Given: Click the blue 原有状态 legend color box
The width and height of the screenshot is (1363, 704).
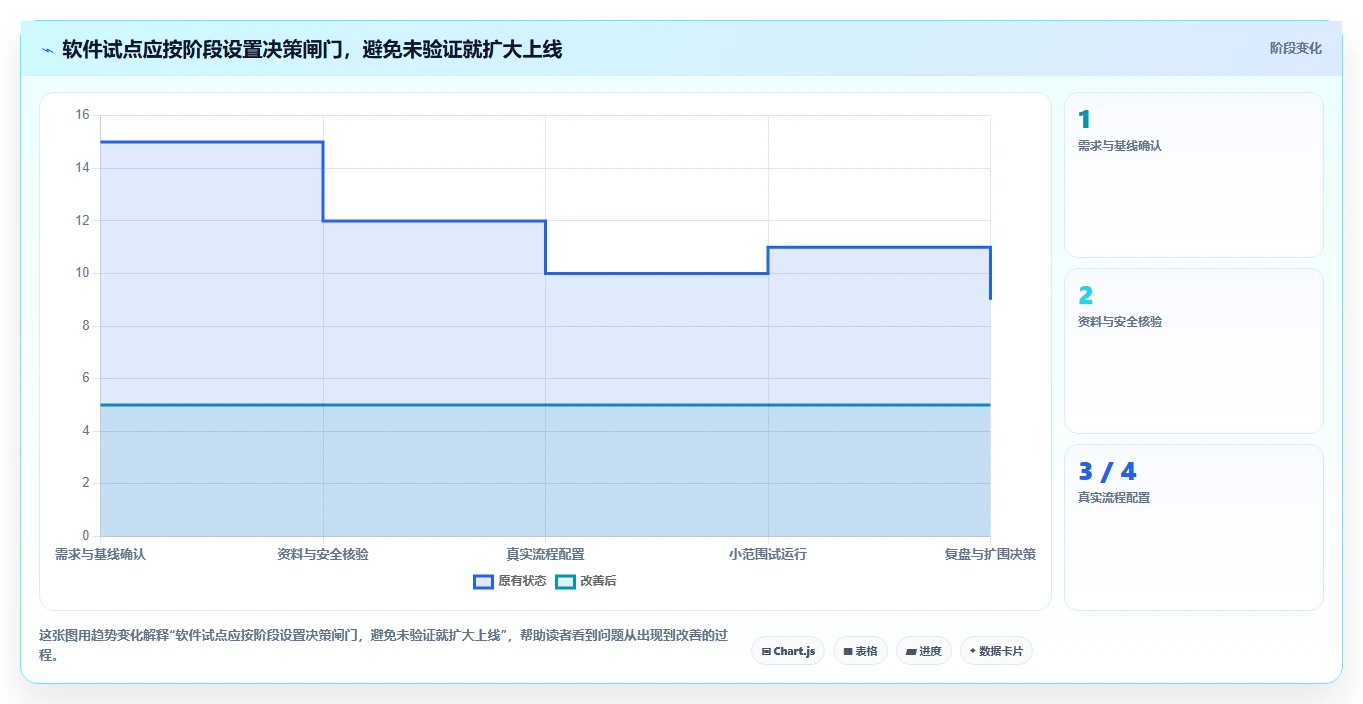Looking at the screenshot, I should pyautogui.click(x=483, y=581).
